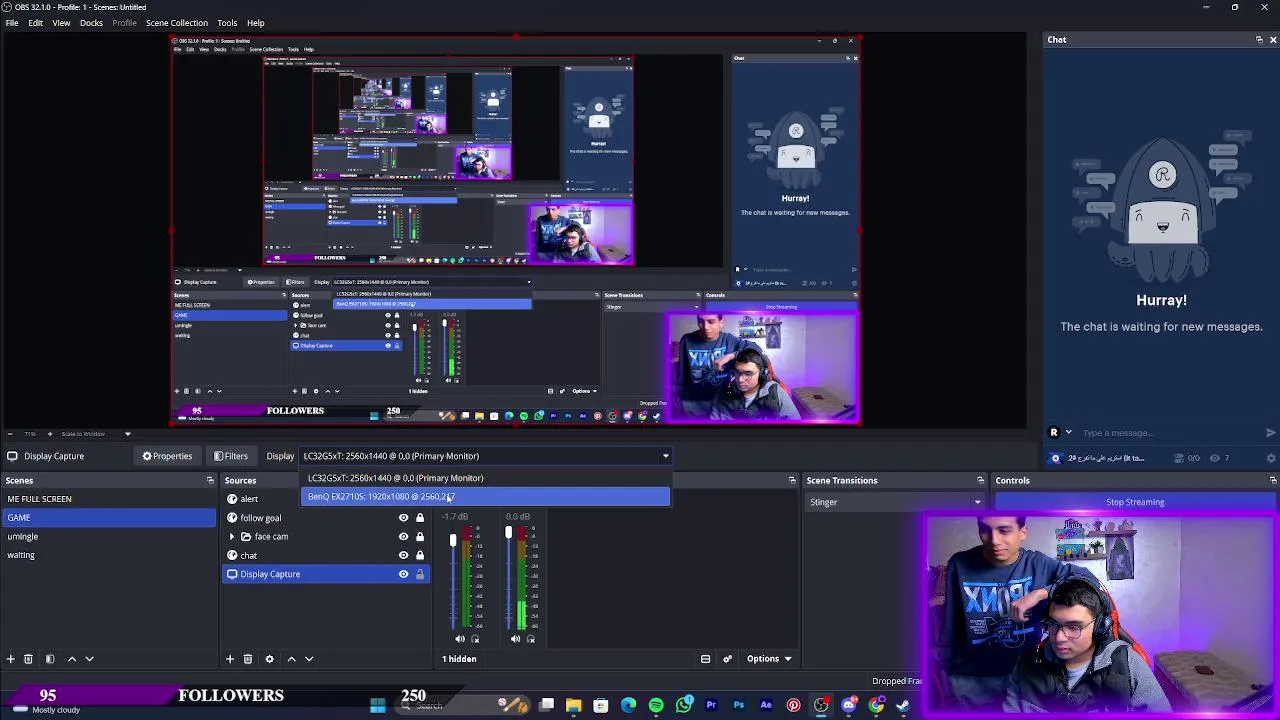The image size is (1280, 720).
Task: Open WhatsApp from the taskbar
Action: pyautogui.click(x=684, y=706)
